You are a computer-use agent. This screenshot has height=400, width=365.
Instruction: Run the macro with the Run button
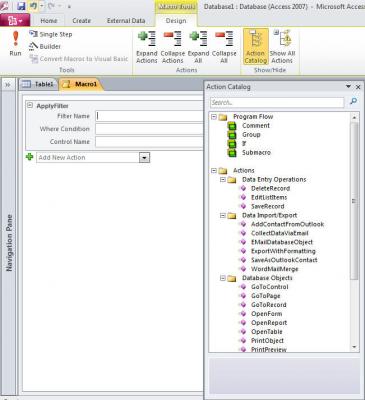pyautogui.click(x=15, y=44)
